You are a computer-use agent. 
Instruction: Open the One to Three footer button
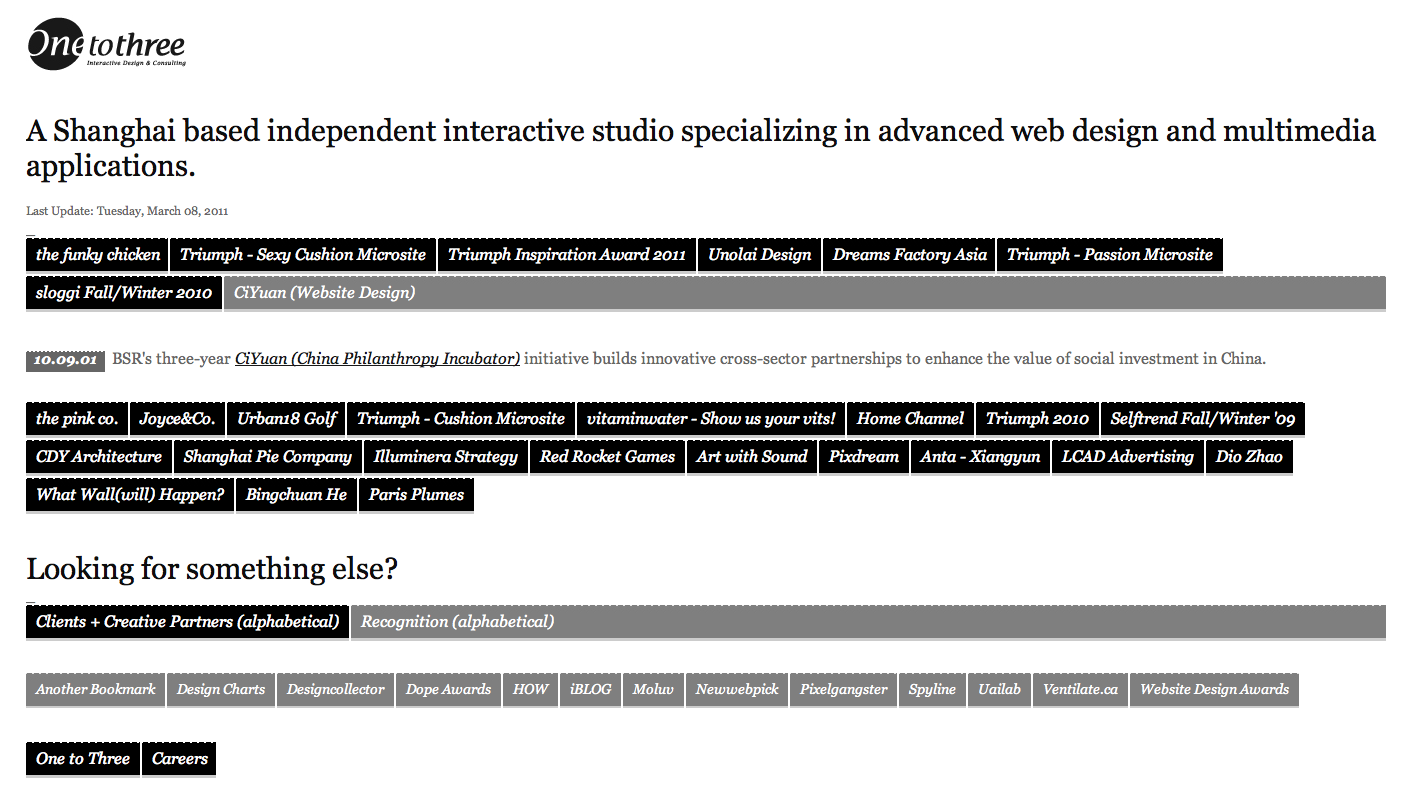[83, 759]
